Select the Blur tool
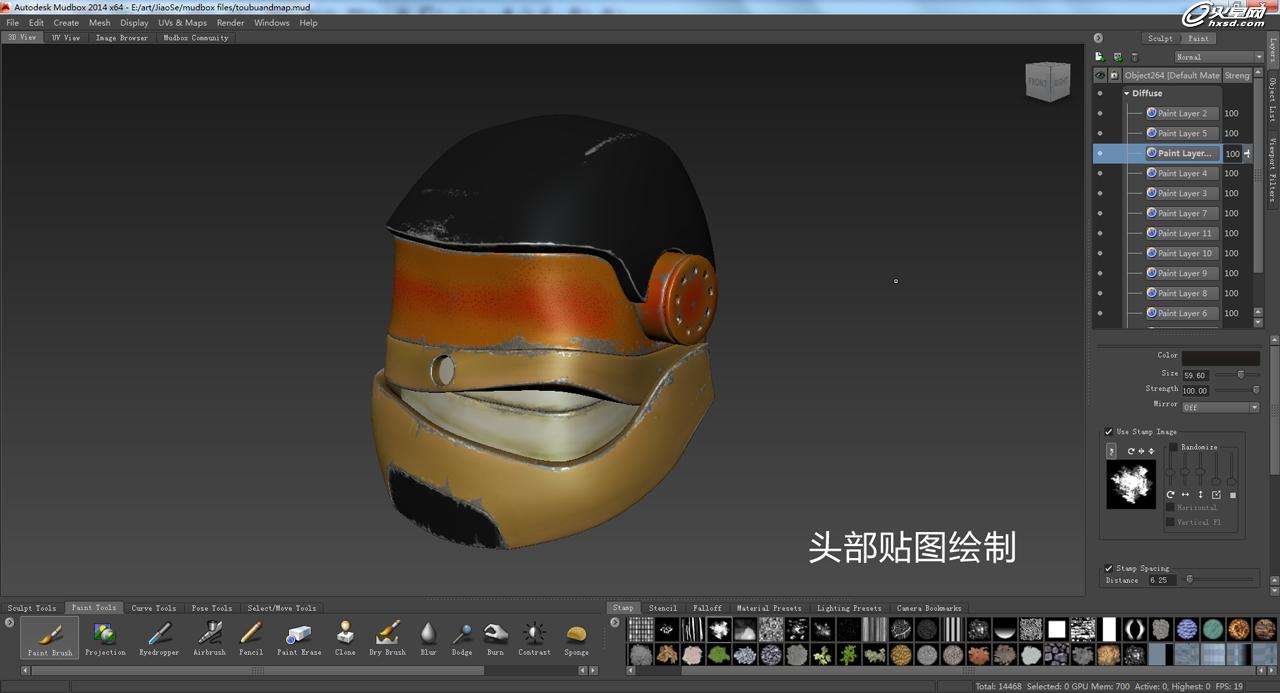The image size is (1280, 693). pos(428,637)
